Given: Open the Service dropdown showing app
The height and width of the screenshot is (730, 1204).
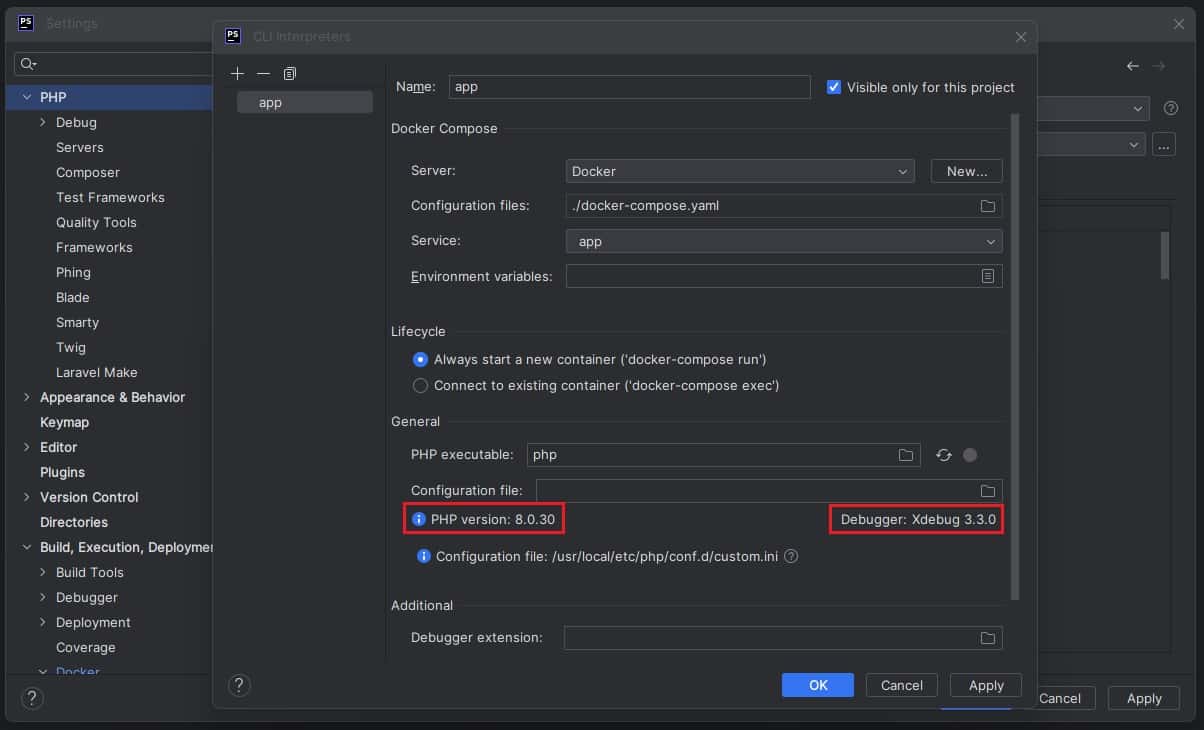Looking at the screenshot, I should pyautogui.click(x=784, y=241).
